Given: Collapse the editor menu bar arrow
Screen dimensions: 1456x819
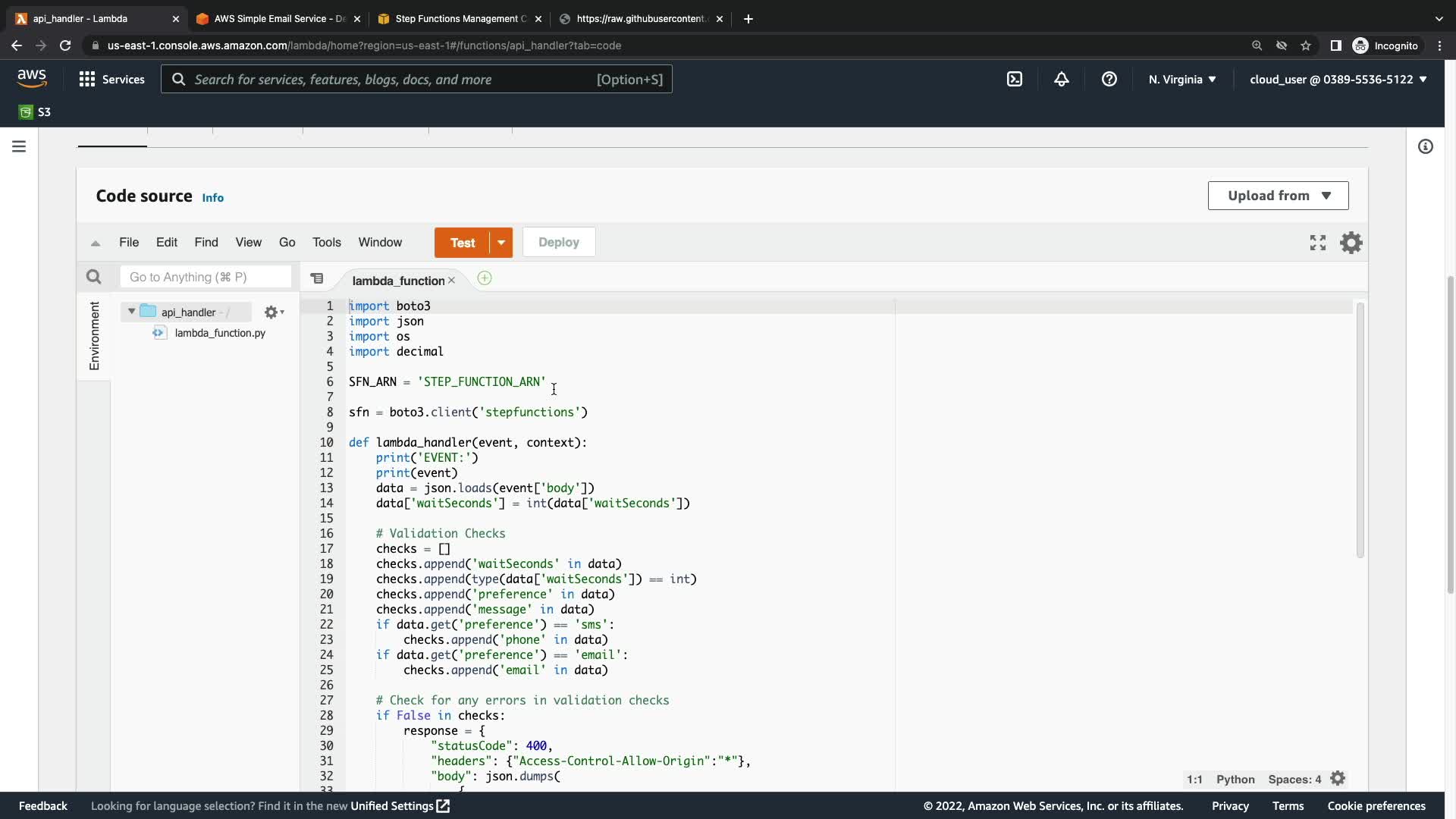Looking at the screenshot, I should click(96, 243).
